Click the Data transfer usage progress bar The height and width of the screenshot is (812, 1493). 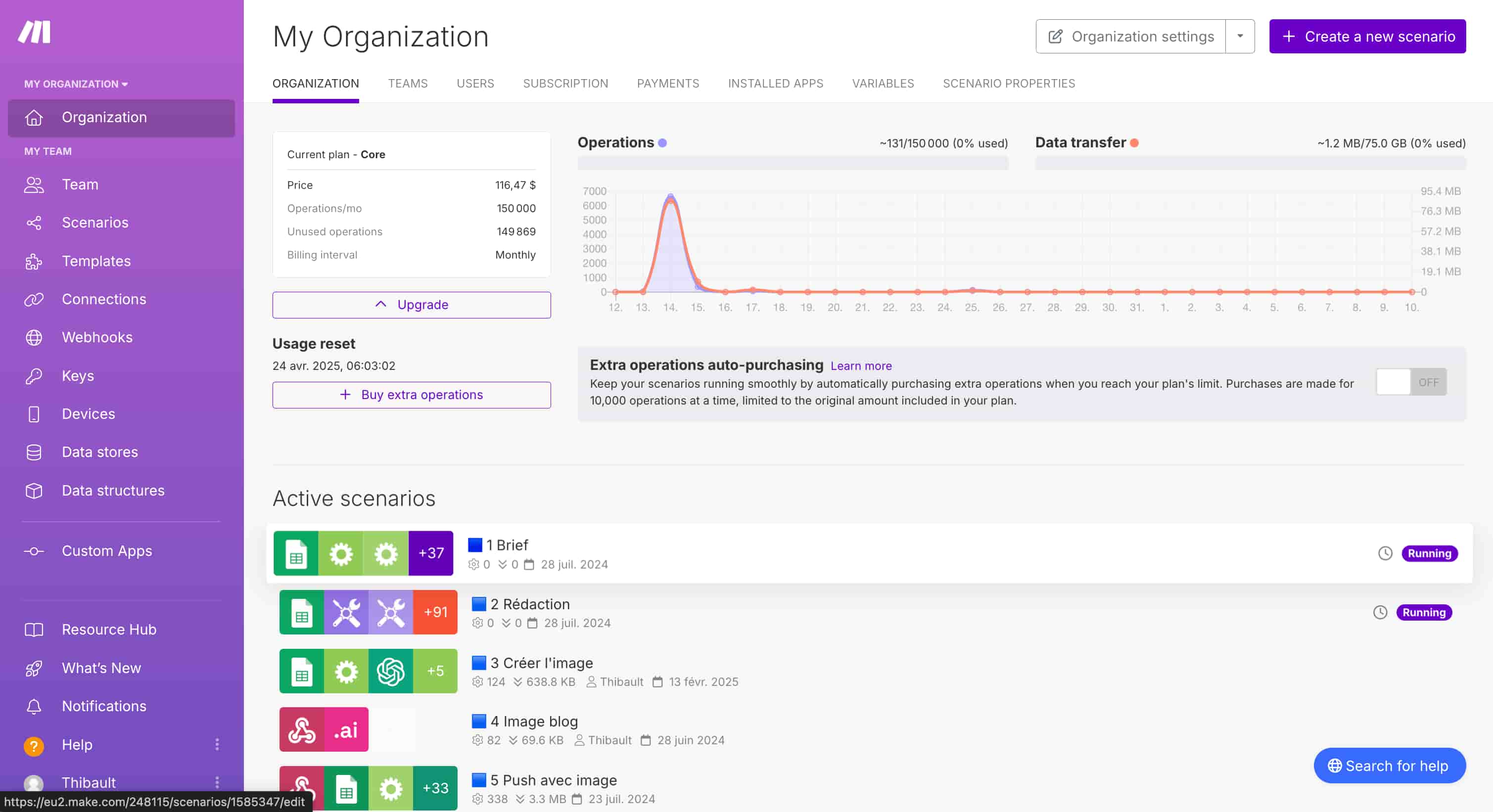click(1251, 163)
